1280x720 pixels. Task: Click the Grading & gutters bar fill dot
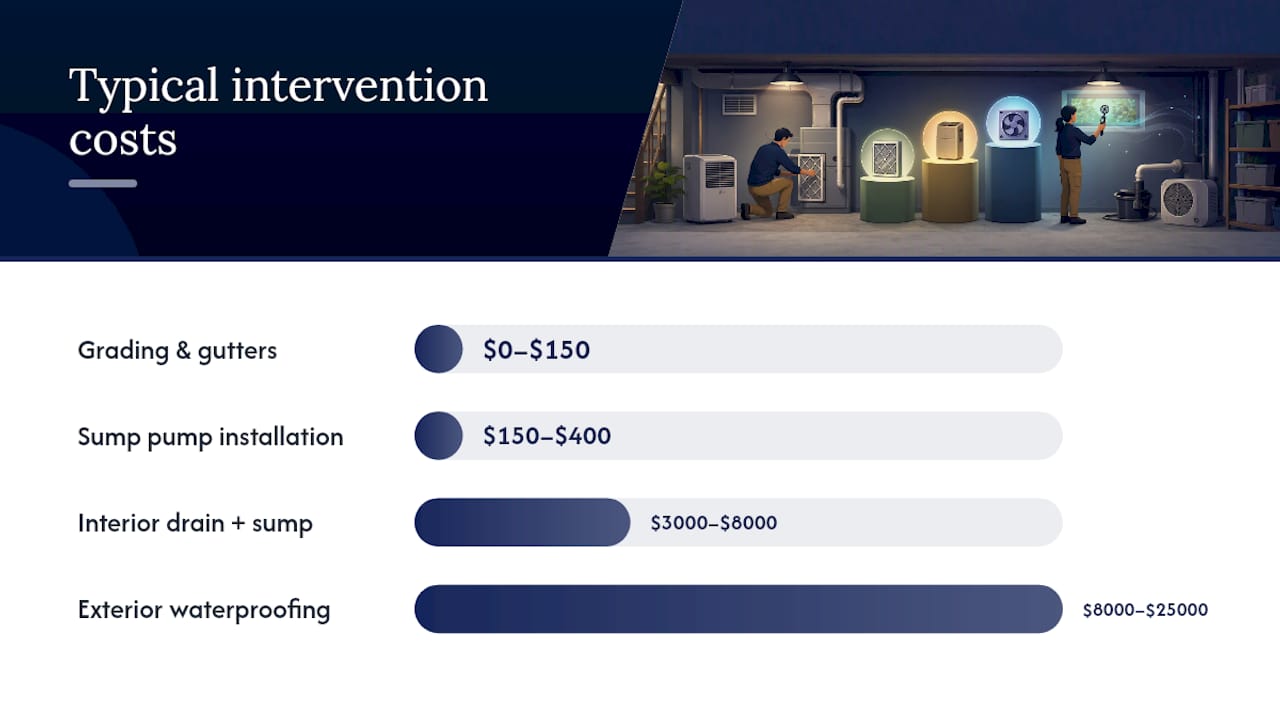438,349
